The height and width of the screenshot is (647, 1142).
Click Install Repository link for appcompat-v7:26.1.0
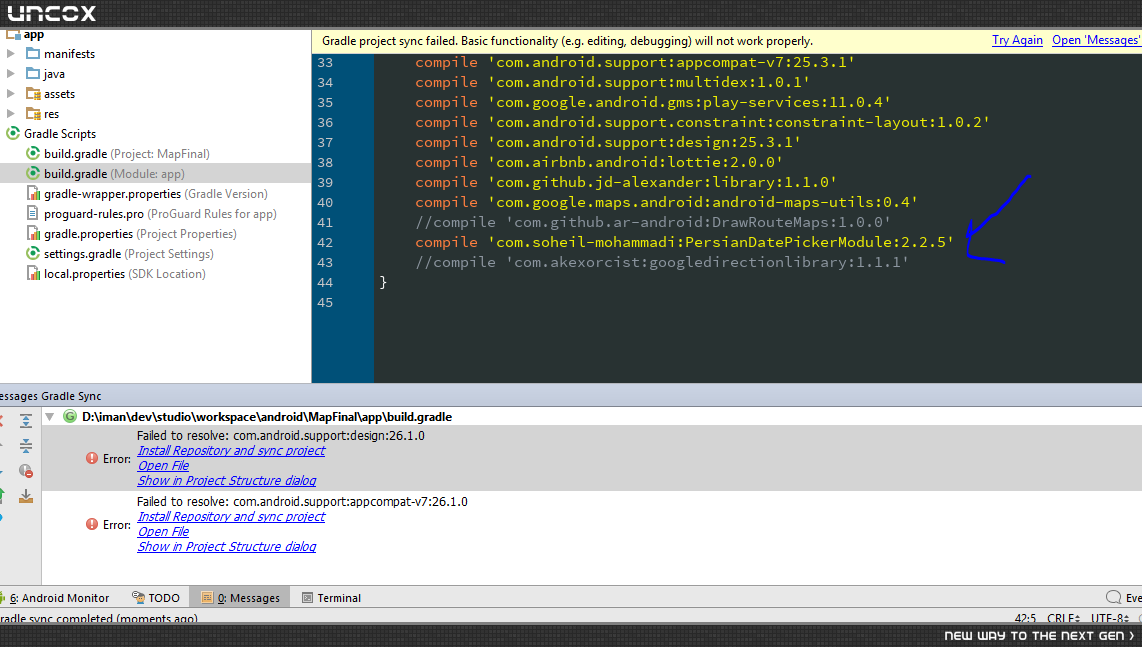tap(231, 517)
